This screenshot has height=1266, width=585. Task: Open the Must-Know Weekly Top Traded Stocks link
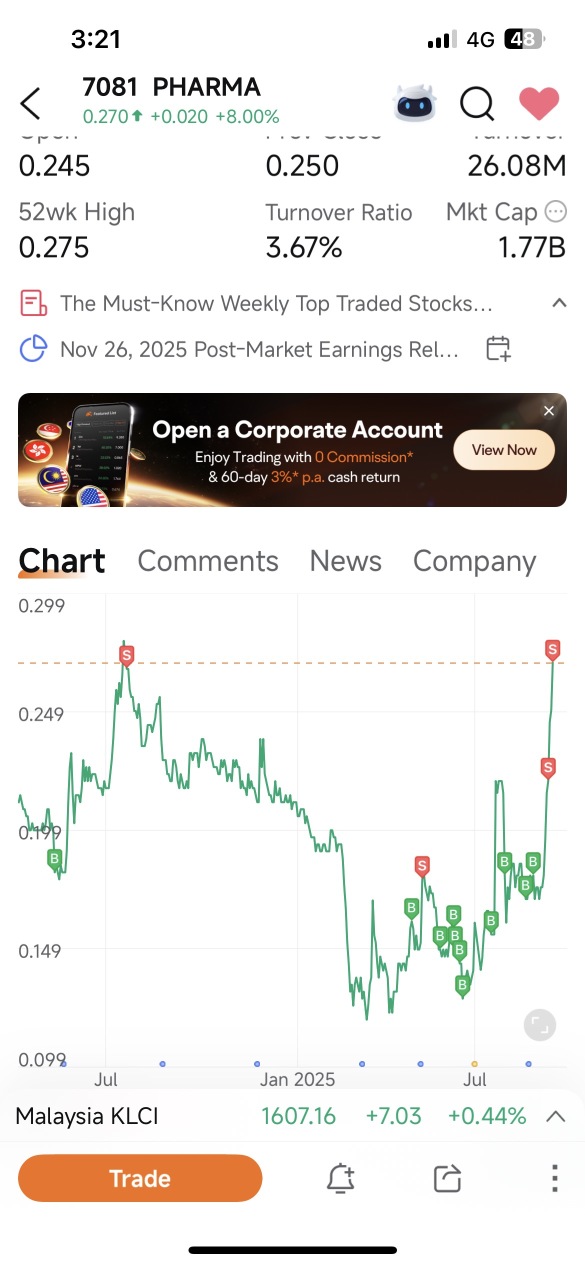click(x=276, y=303)
